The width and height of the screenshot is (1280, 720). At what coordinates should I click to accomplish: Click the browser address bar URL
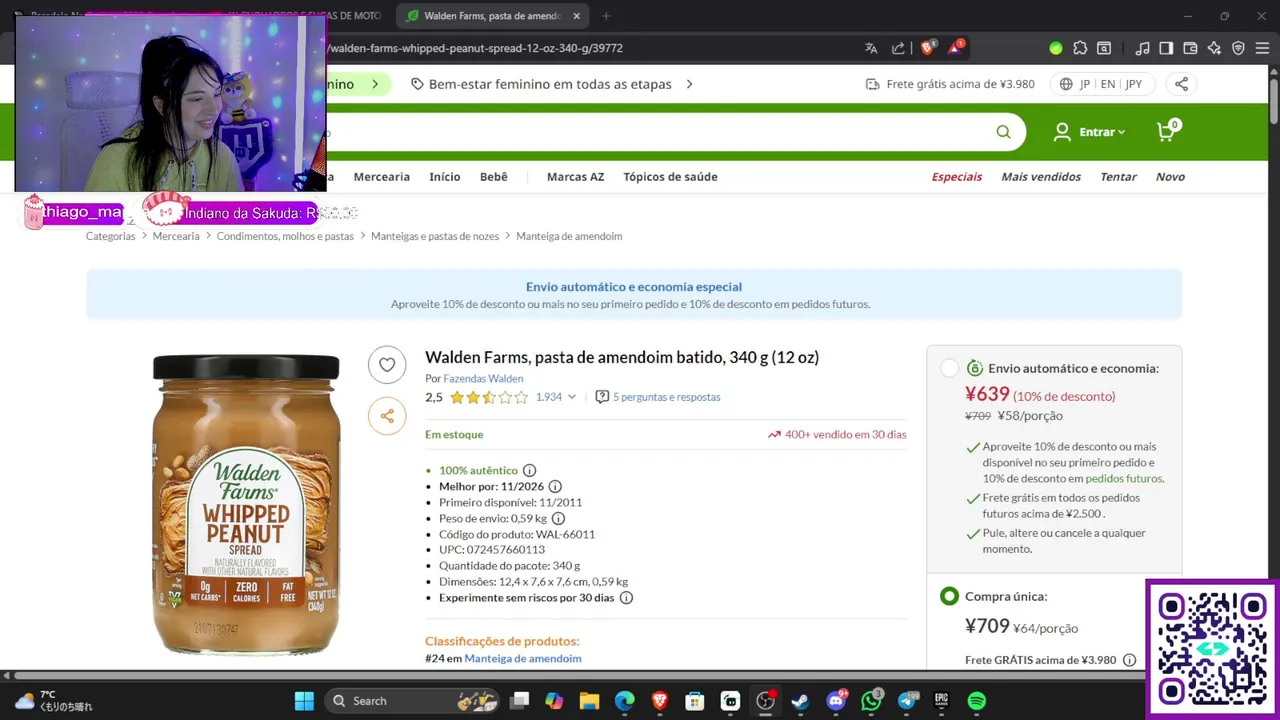coord(476,48)
